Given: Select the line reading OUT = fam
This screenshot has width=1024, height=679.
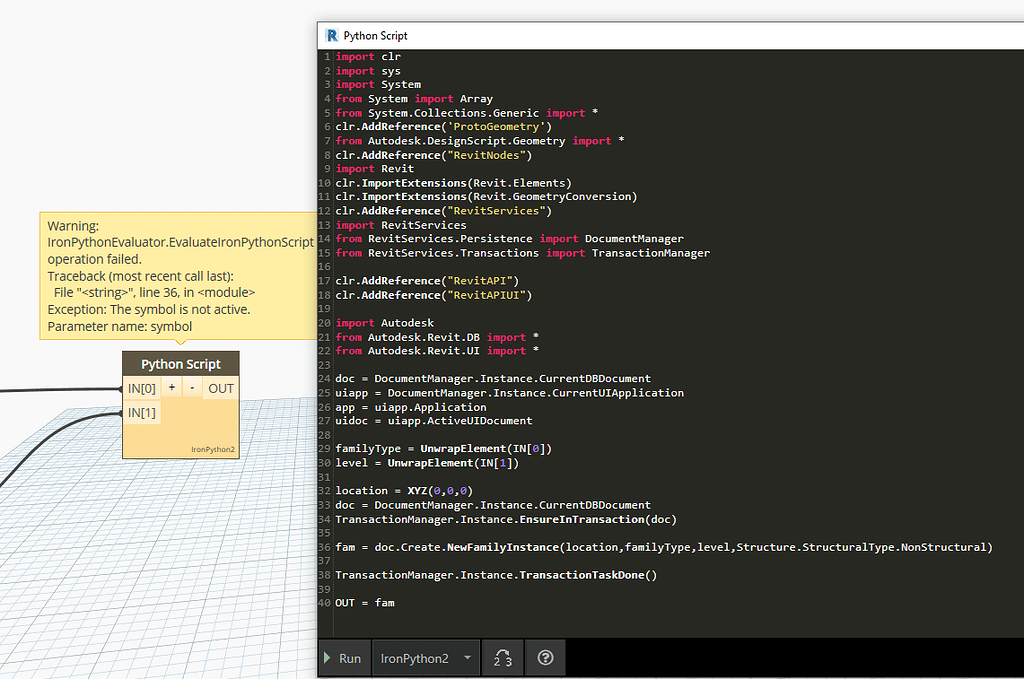Looking at the screenshot, I should (363, 602).
